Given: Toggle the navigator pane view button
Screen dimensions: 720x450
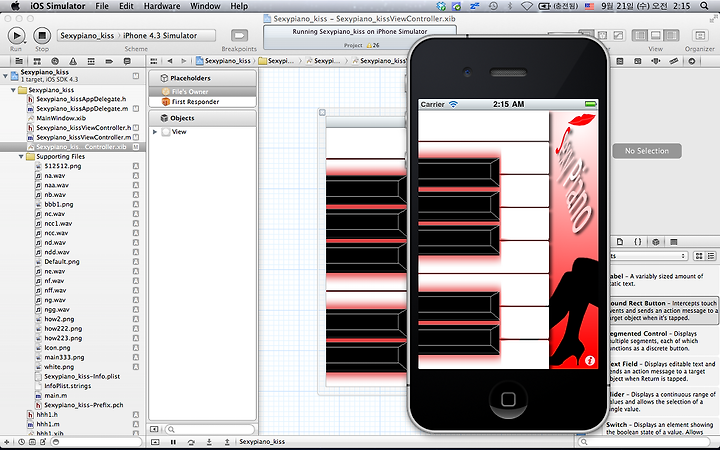Looking at the screenshot, I should 640,35.
